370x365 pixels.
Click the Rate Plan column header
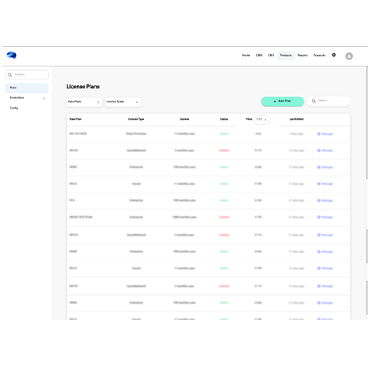click(76, 119)
